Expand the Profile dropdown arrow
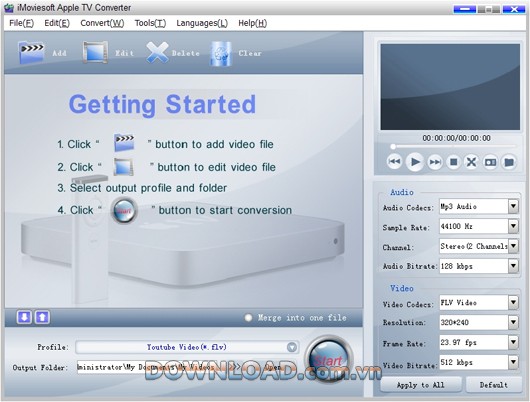 pos(292,347)
